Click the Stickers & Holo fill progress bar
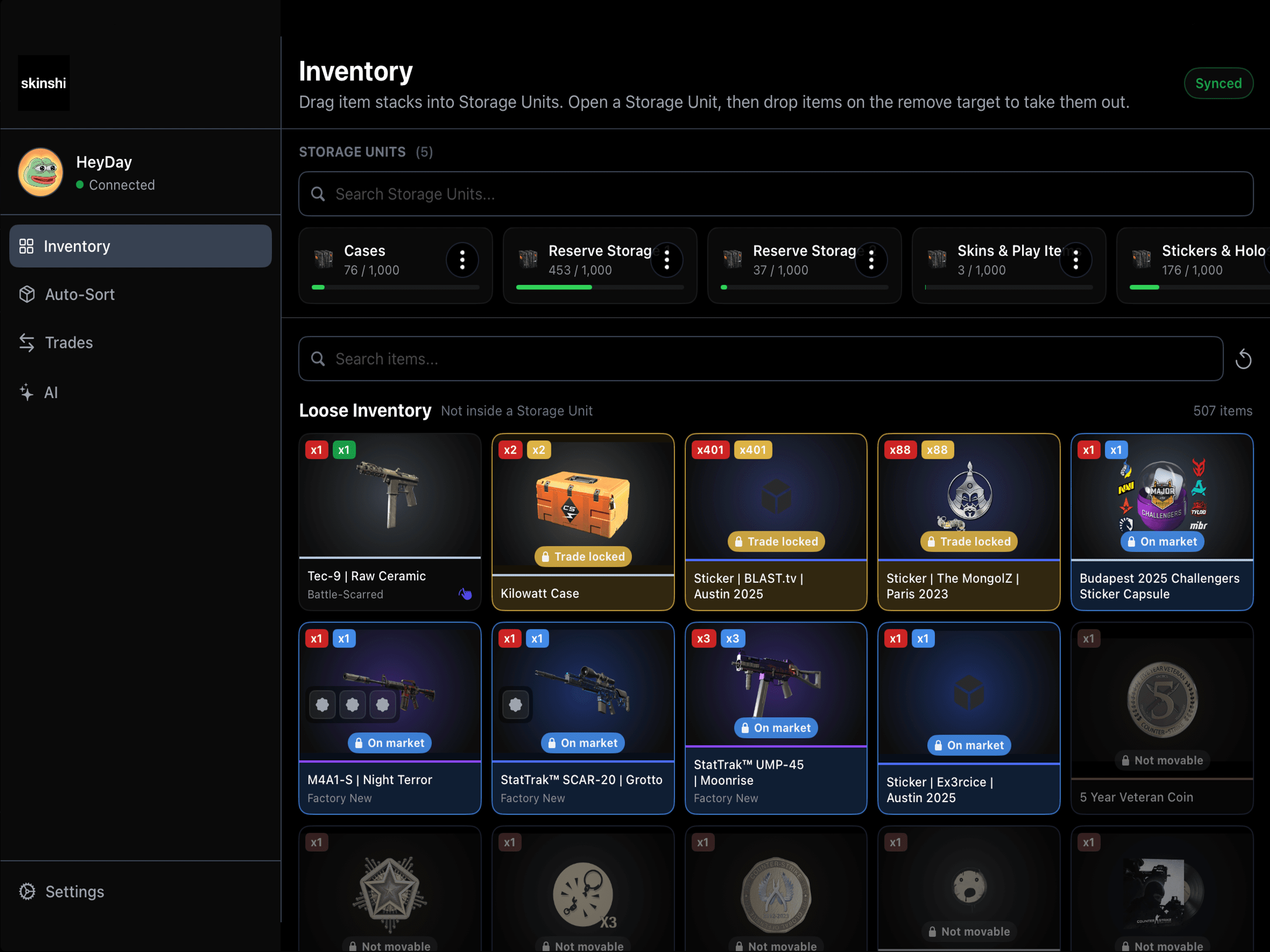Image resolution: width=1270 pixels, height=952 pixels. click(1199, 287)
